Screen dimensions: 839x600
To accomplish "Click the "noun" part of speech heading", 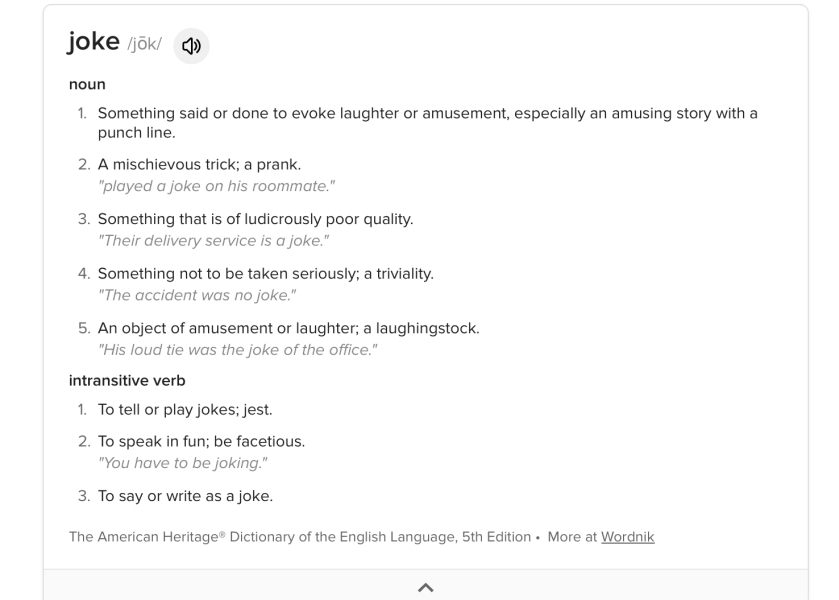I will 87,85.
